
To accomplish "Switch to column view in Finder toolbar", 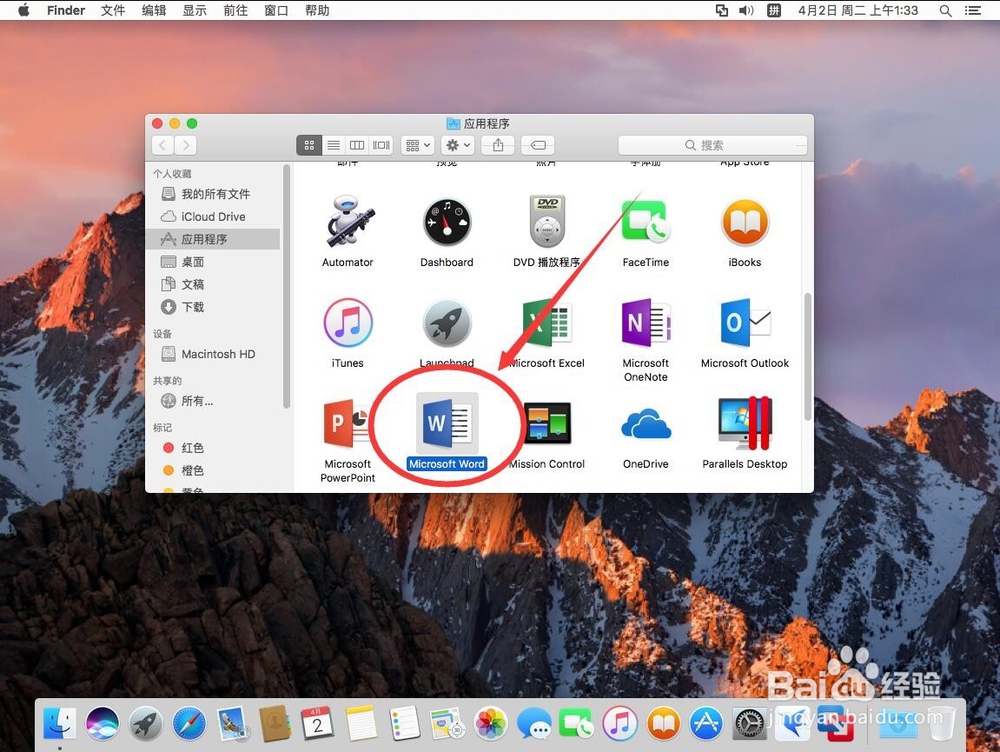I will coord(357,145).
